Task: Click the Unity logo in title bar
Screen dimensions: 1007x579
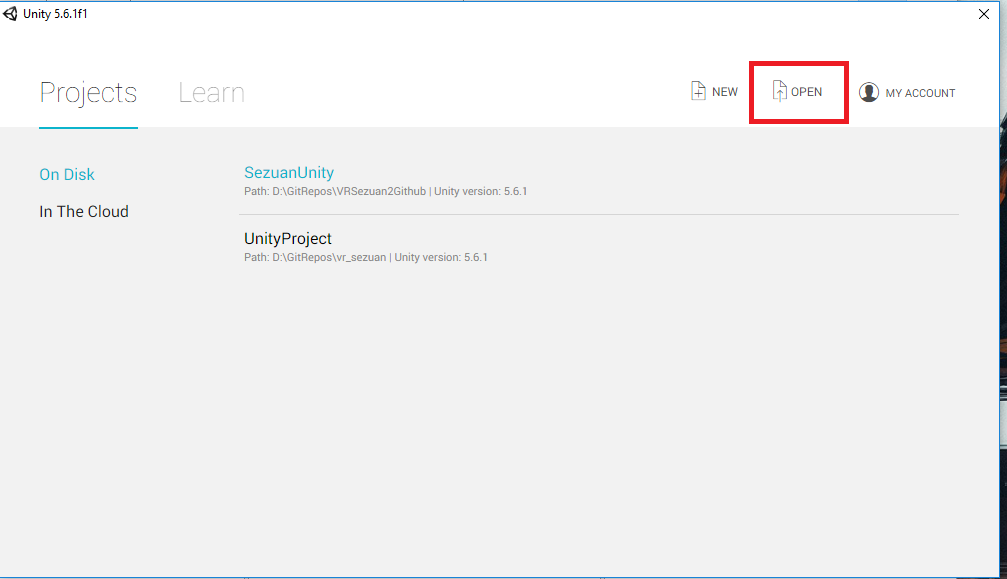Action: coord(10,13)
